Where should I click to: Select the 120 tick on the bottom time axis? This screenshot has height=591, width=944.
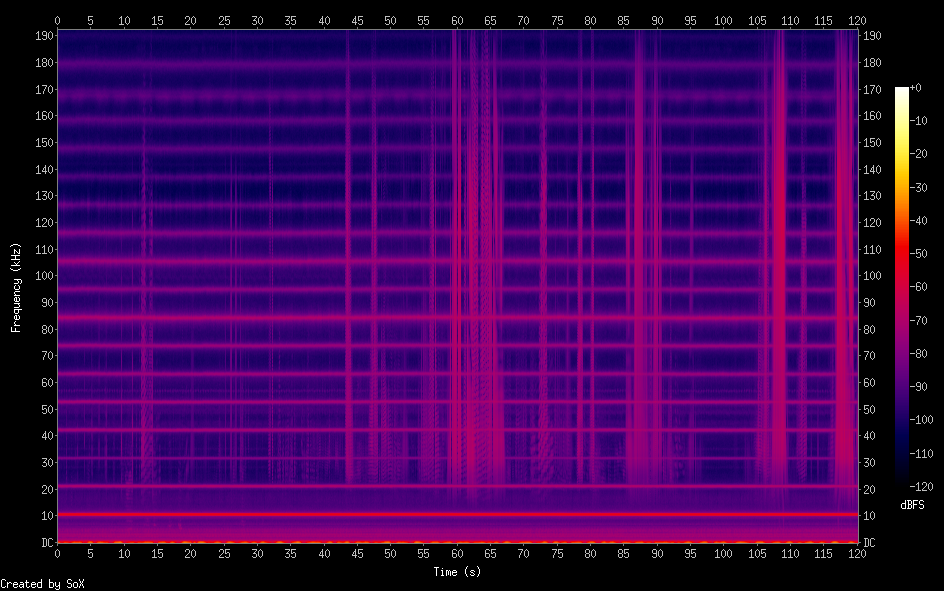[x=857, y=553]
